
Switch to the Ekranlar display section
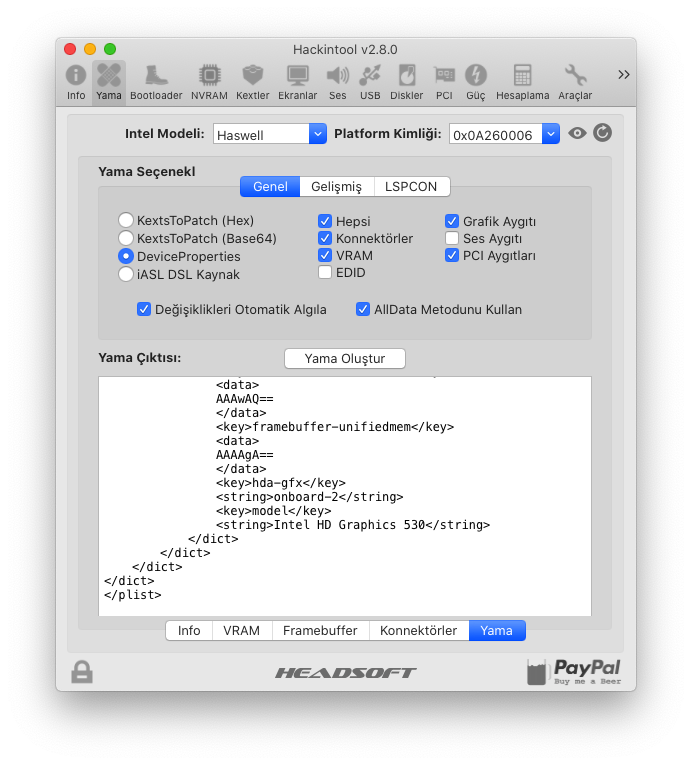pyautogui.click(x=297, y=82)
